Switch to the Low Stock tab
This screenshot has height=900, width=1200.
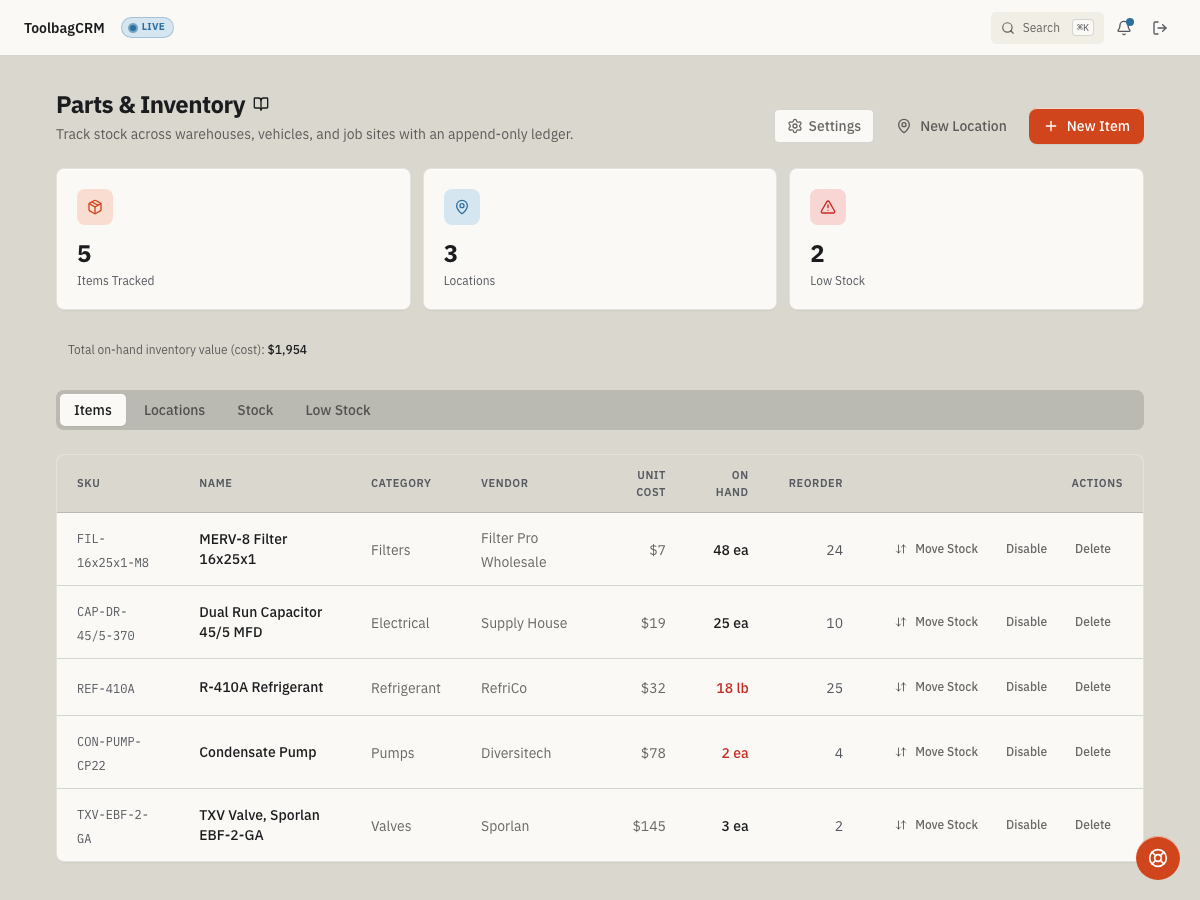pos(338,410)
